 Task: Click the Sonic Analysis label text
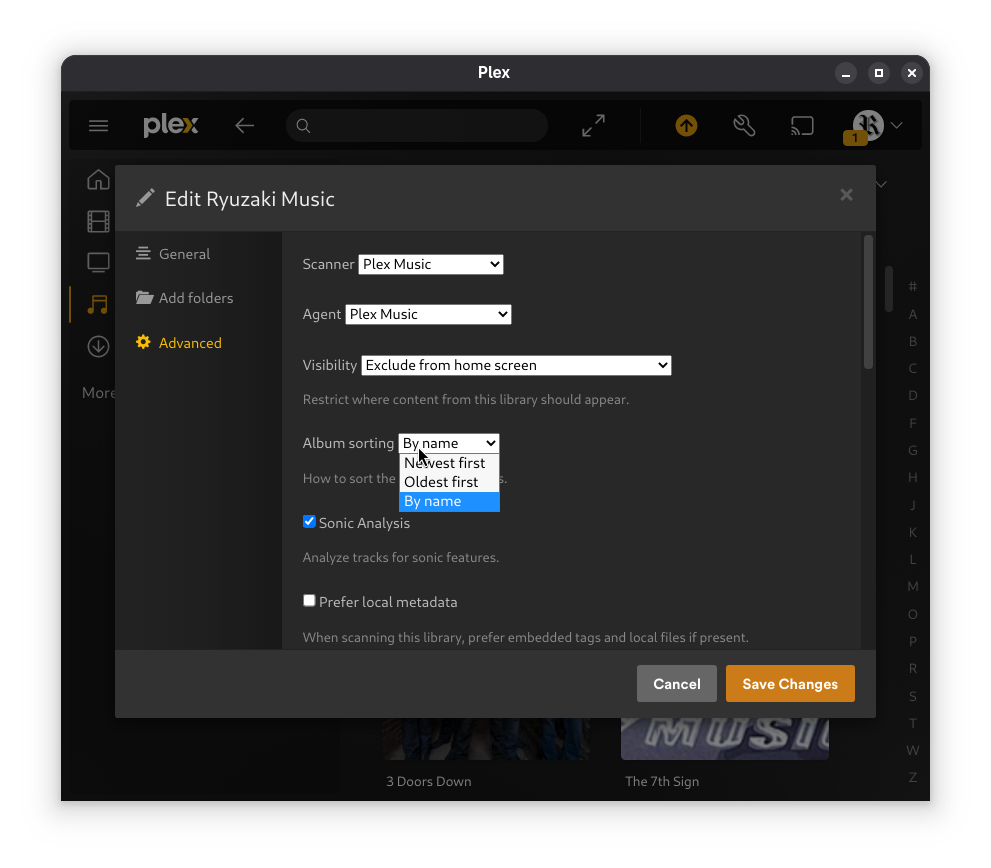364,523
